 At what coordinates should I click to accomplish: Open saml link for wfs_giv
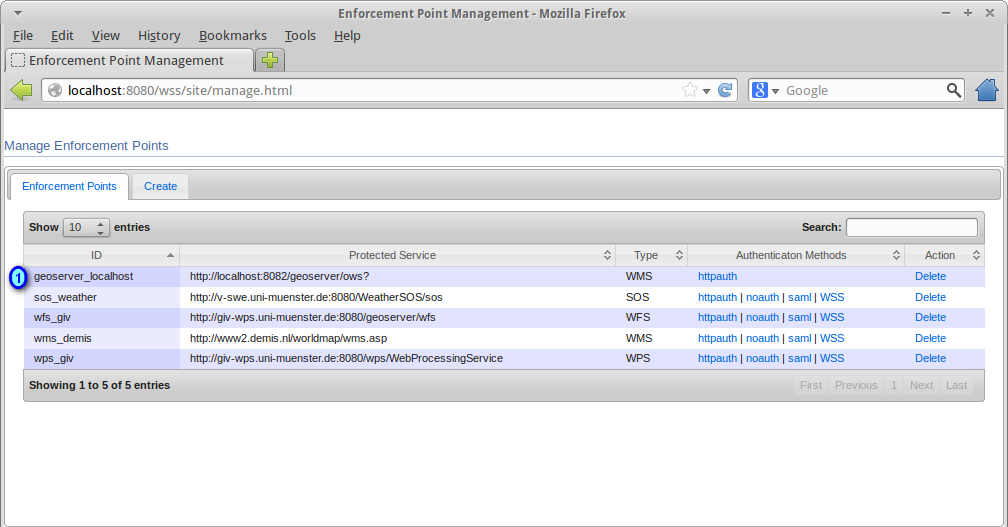800,317
